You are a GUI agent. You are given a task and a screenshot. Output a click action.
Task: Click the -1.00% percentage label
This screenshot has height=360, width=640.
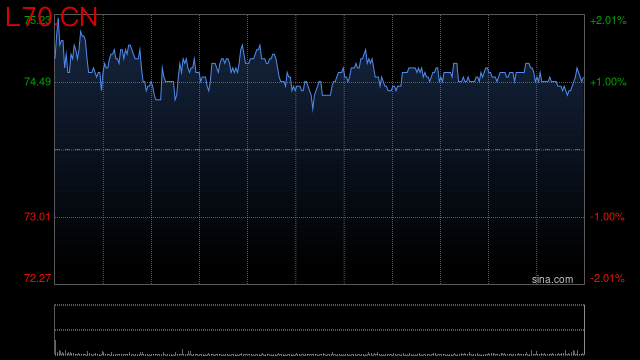pyautogui.click(x=607, y=217)
